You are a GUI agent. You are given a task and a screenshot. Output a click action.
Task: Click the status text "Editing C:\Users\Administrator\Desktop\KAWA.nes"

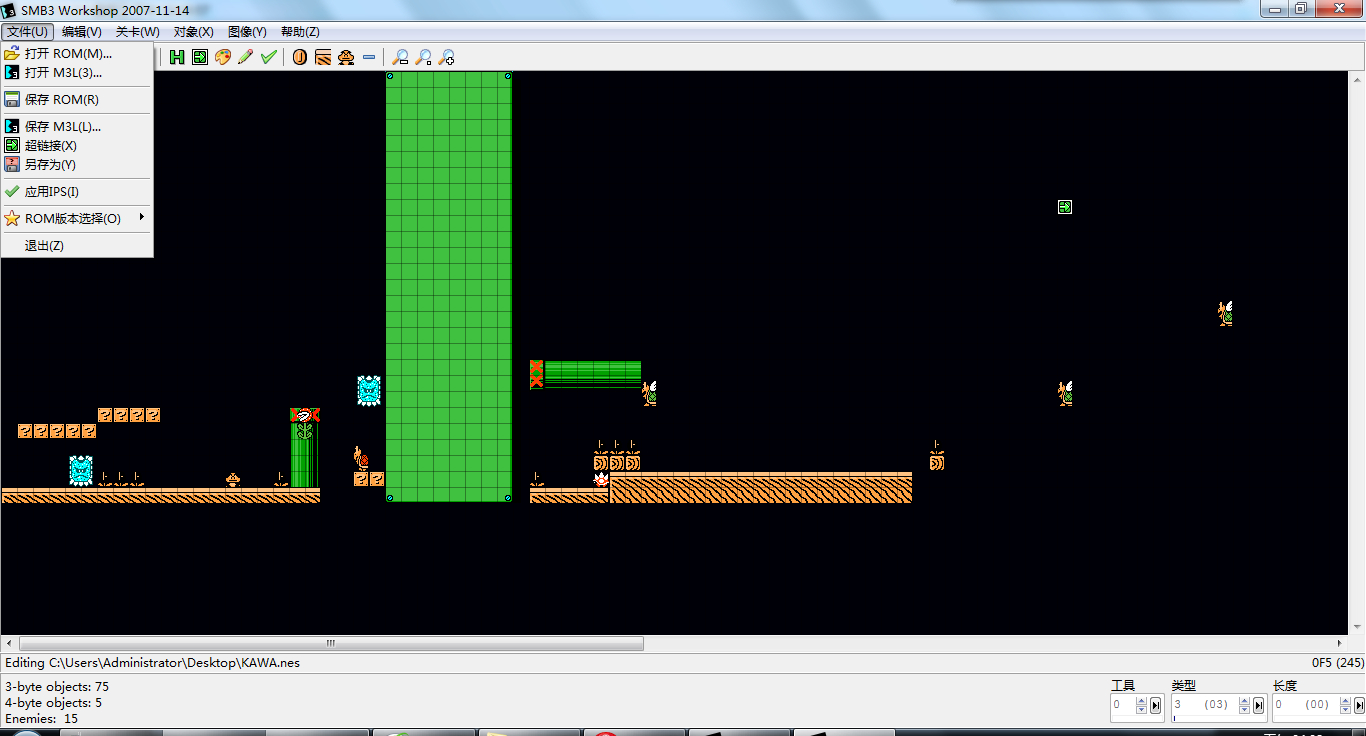coord(153,662)
